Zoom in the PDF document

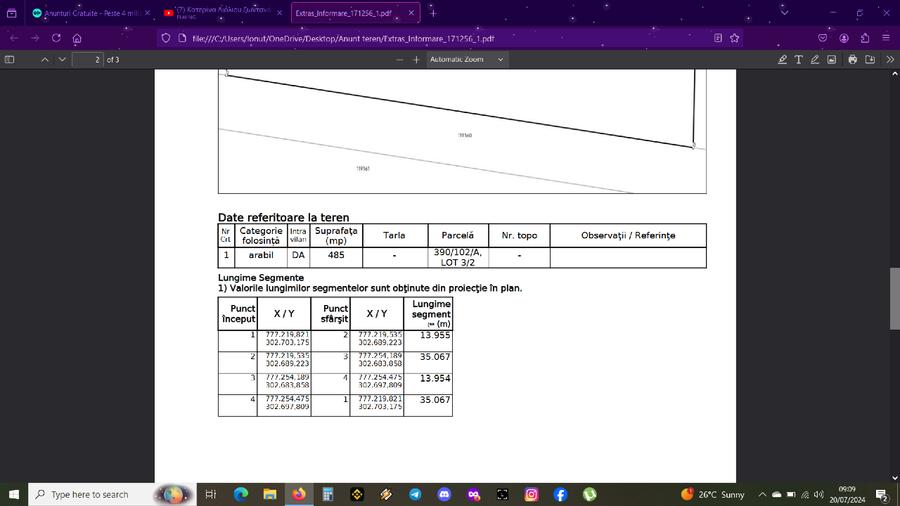[417, 59]
